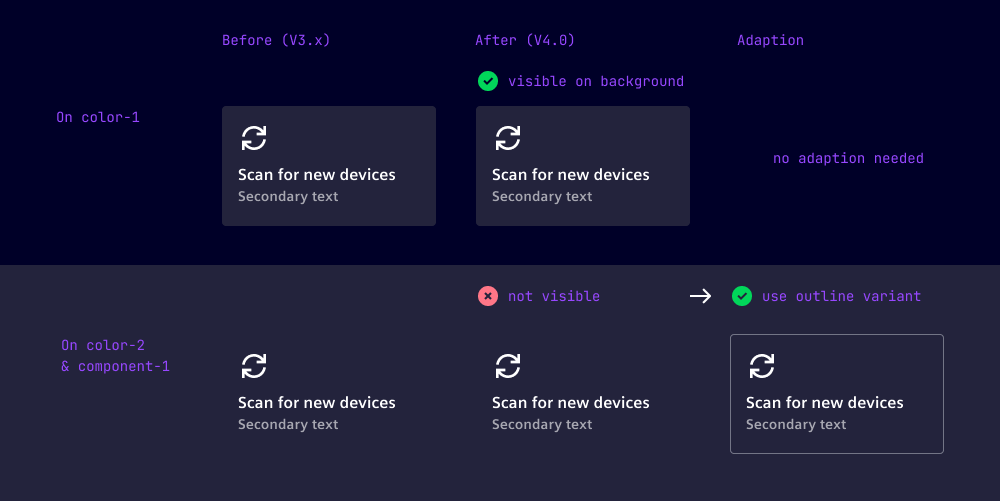Click the 'Adaption' column heading
Screen dimensions: 1000x501
pos(770,41)
